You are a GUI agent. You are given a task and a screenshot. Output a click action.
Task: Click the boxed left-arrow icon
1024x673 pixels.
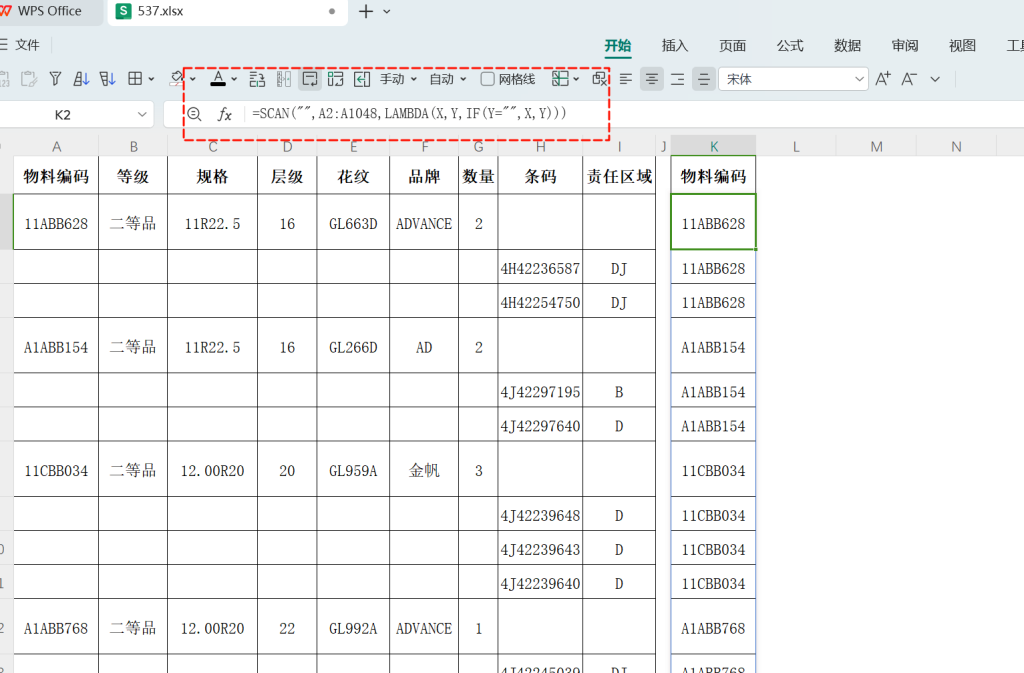(x=362, y=79)
